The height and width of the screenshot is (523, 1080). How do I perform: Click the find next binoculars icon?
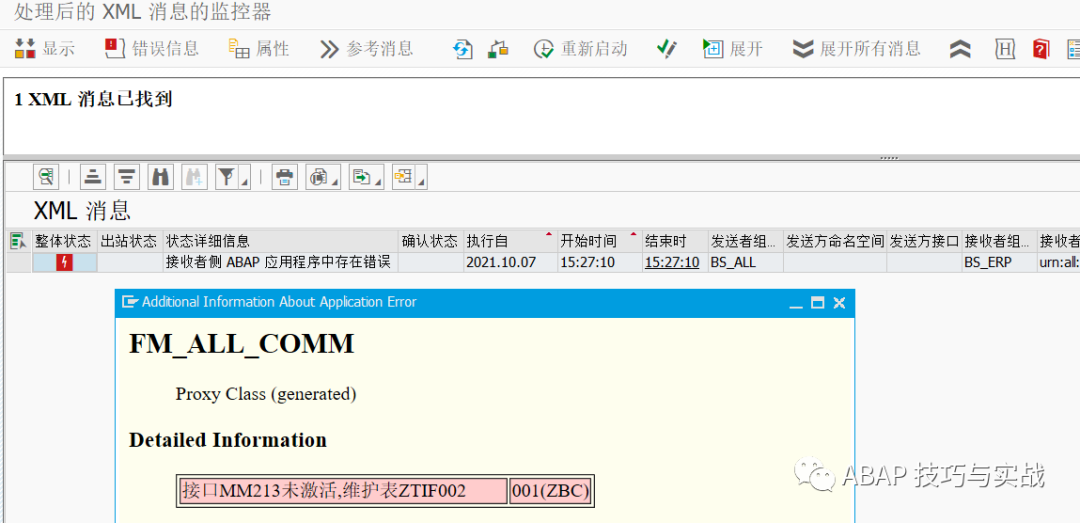click(194, 177)
